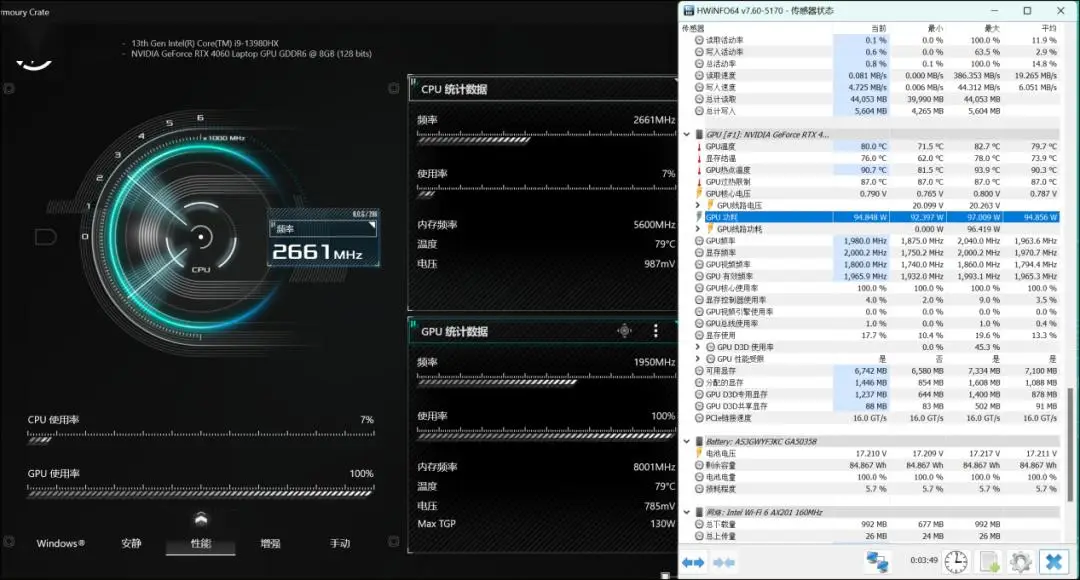1080x580 pixels.
Task: Select the 性能 operating mode
Action: [x=200, y=543]
